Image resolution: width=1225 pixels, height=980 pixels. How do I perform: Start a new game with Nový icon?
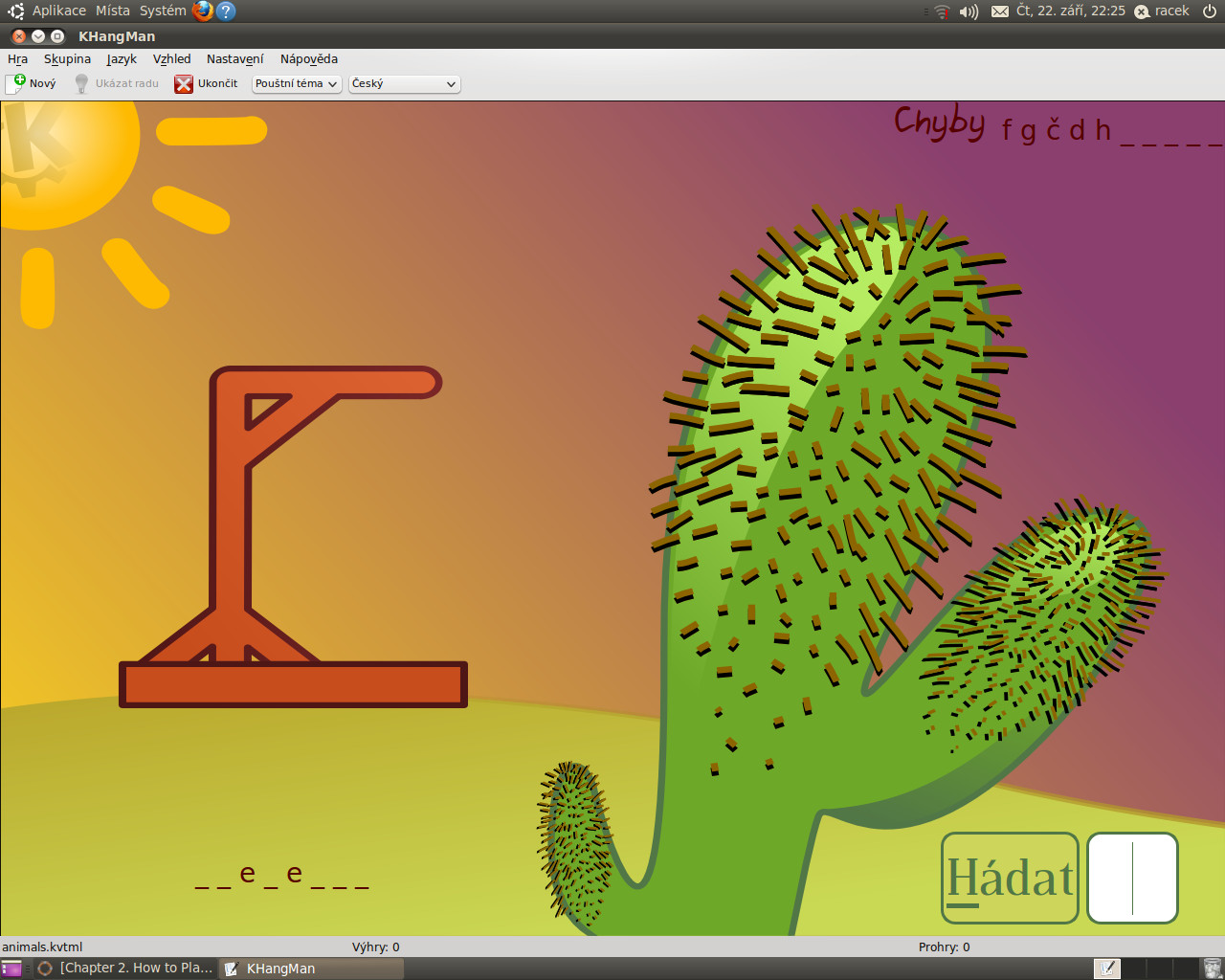click(16, 83)
